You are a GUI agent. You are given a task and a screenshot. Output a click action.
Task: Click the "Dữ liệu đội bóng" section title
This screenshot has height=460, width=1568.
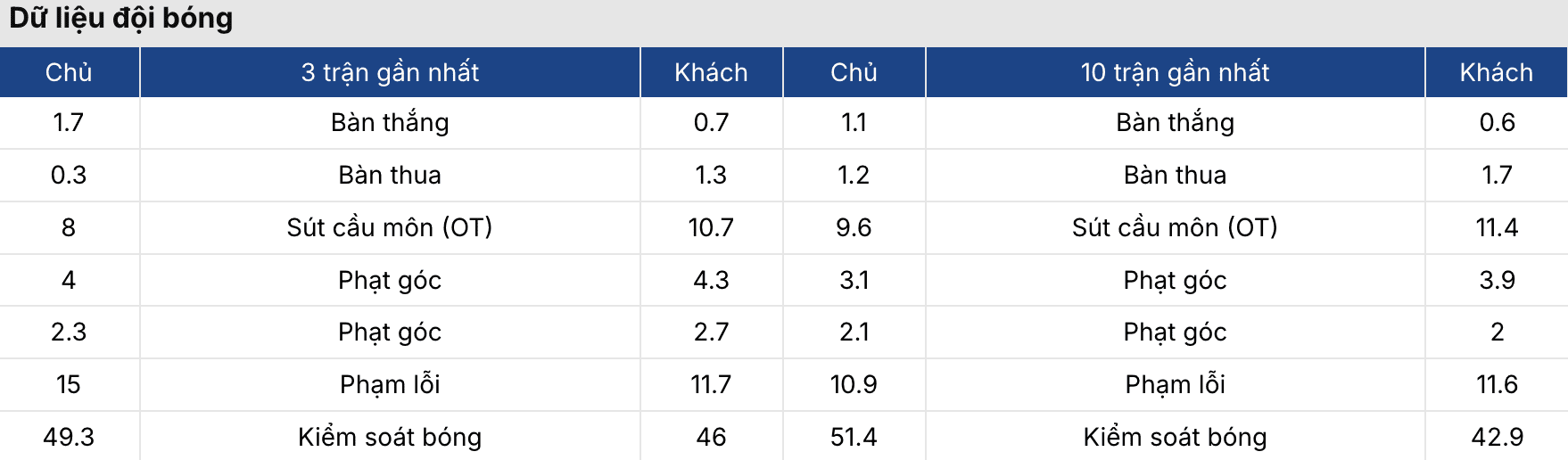[121, 19]
